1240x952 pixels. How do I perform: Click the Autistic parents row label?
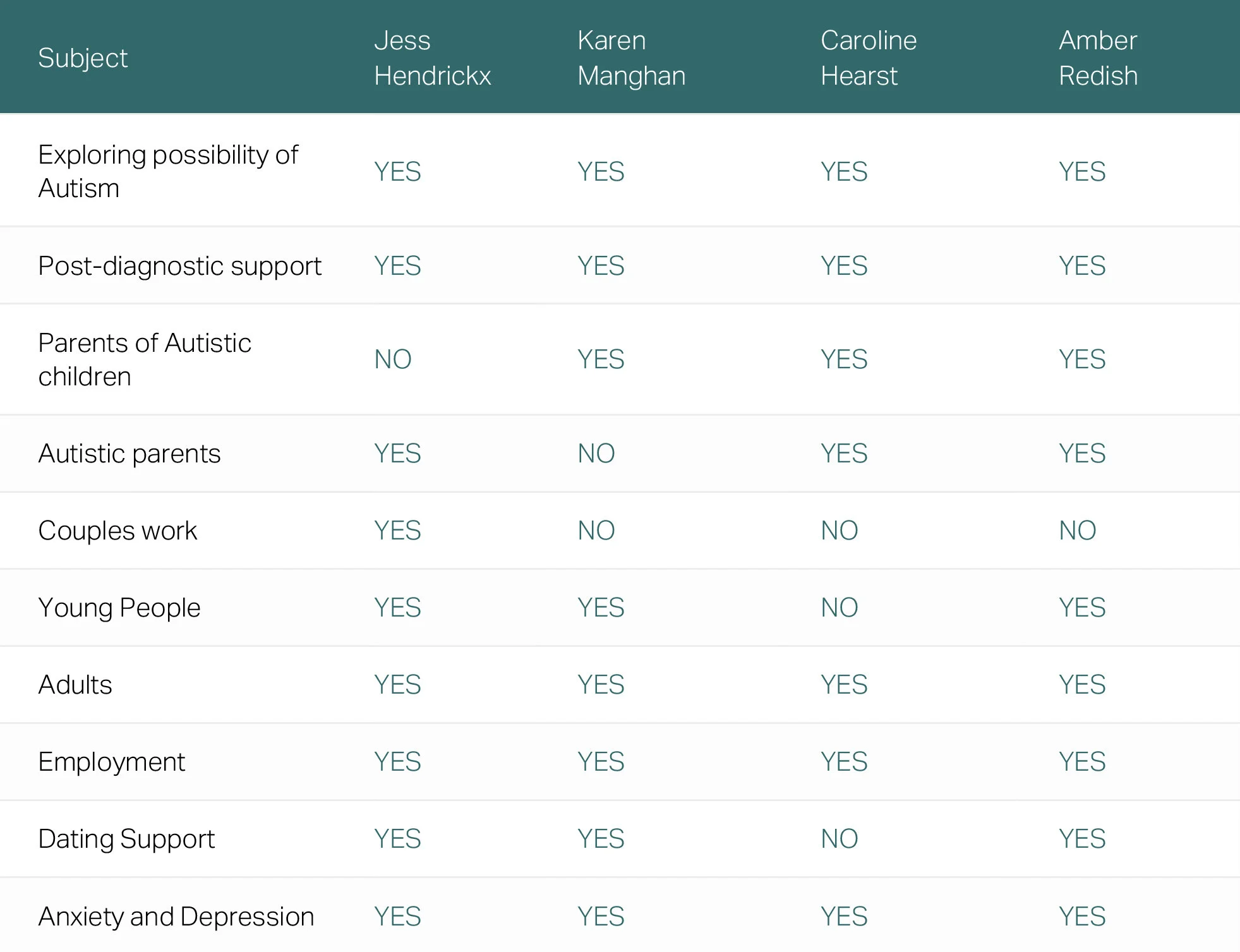129,454
